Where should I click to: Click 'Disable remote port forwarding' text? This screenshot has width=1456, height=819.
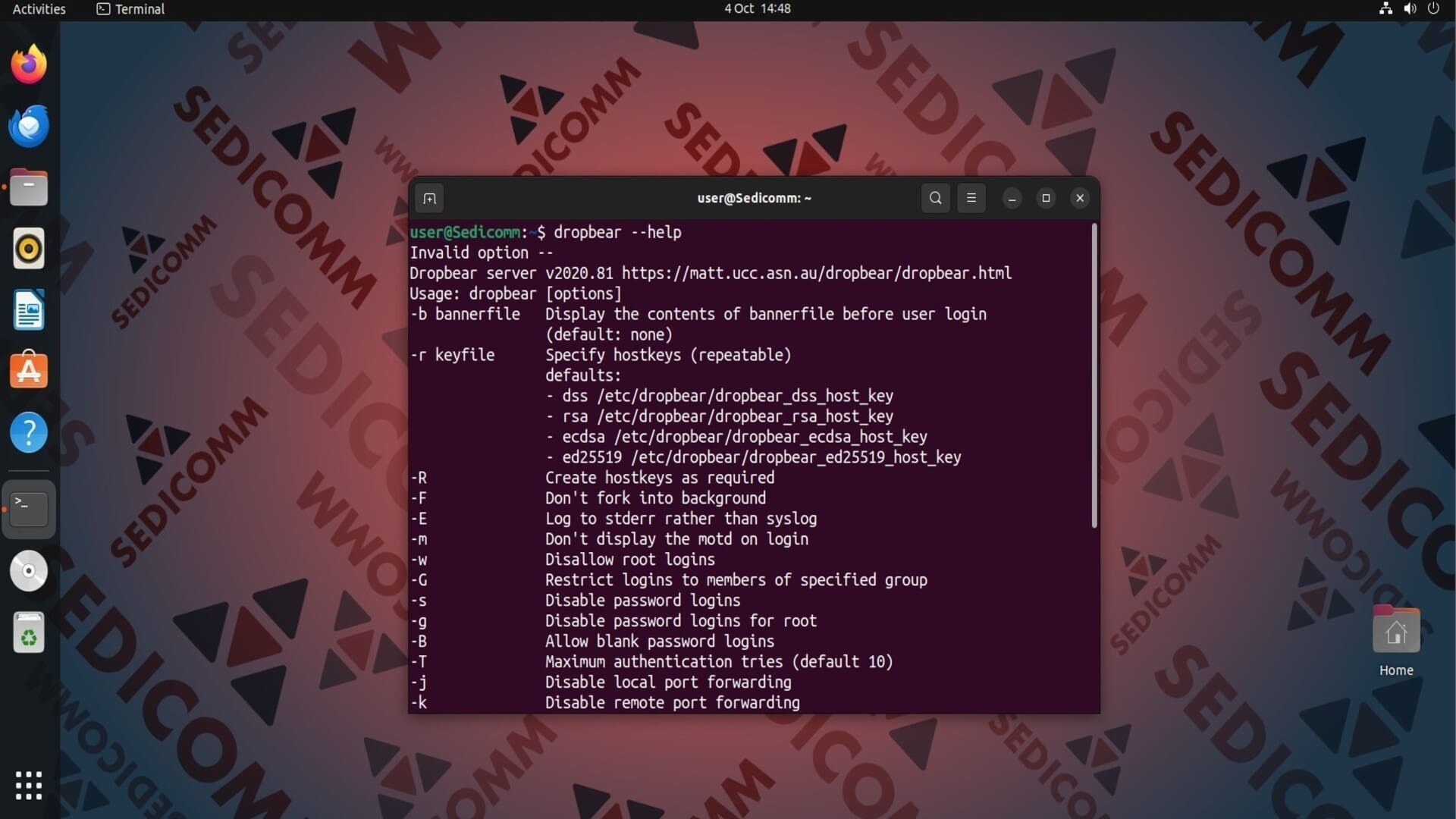[673, 703]
